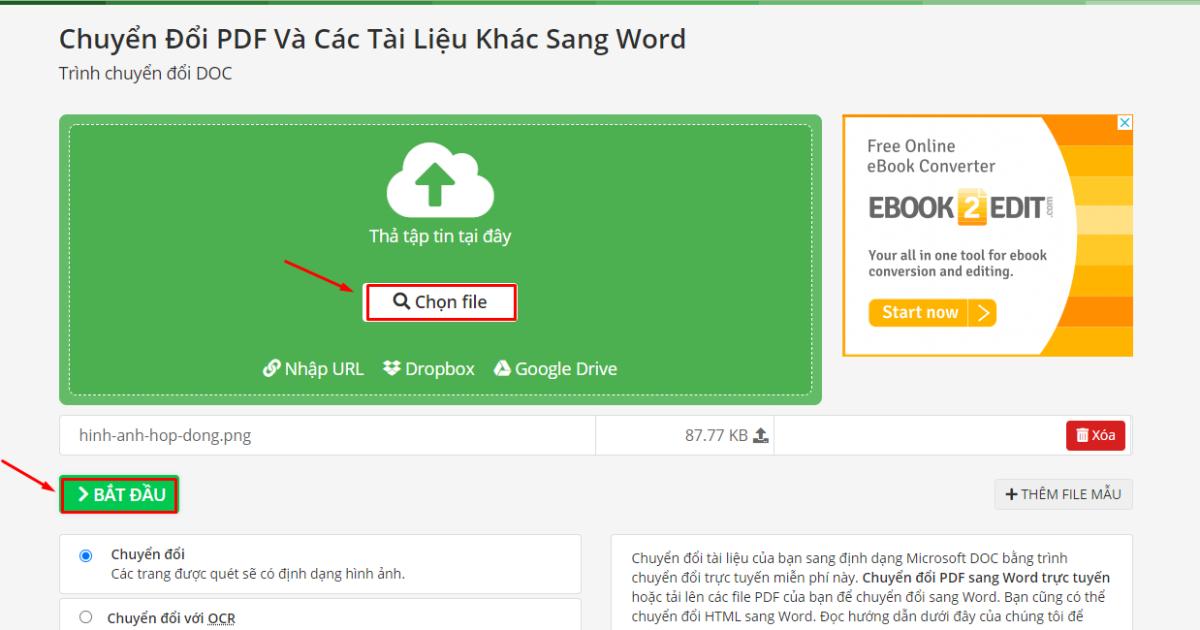
Task: Open Google Drive import via its icon
Action: pos(505,368)
